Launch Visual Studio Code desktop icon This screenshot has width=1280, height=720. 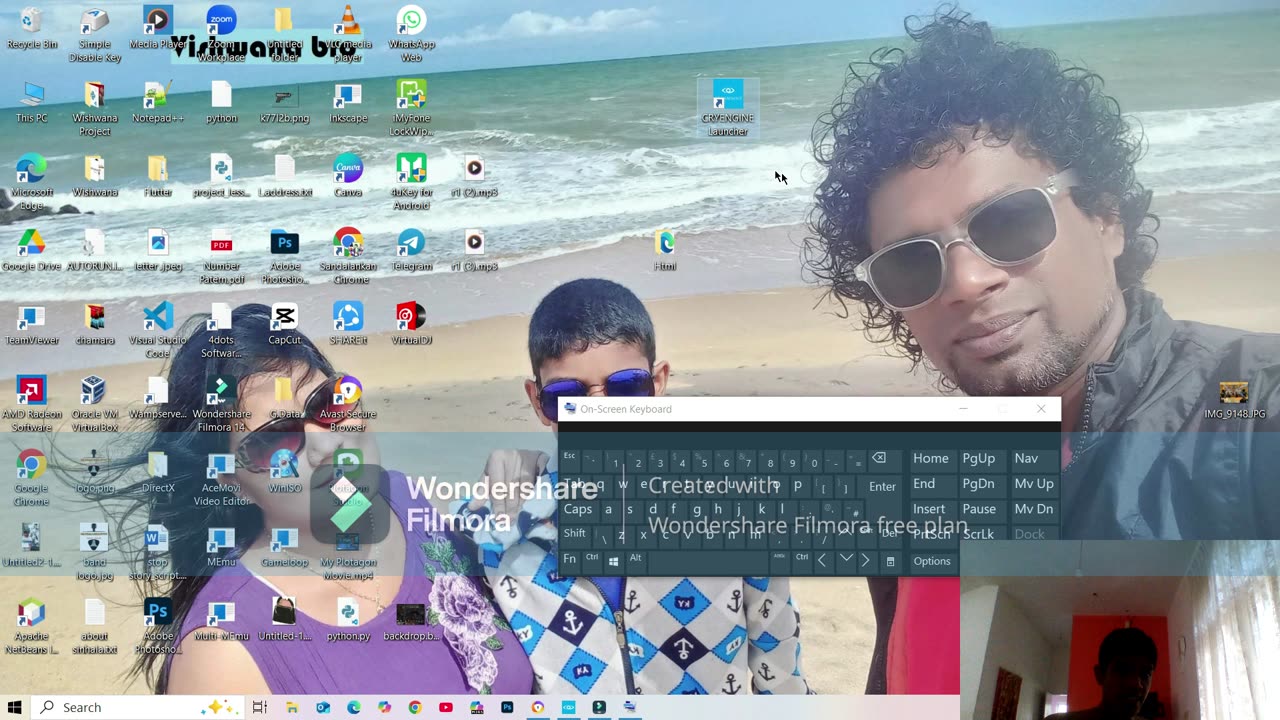point(157,330)
